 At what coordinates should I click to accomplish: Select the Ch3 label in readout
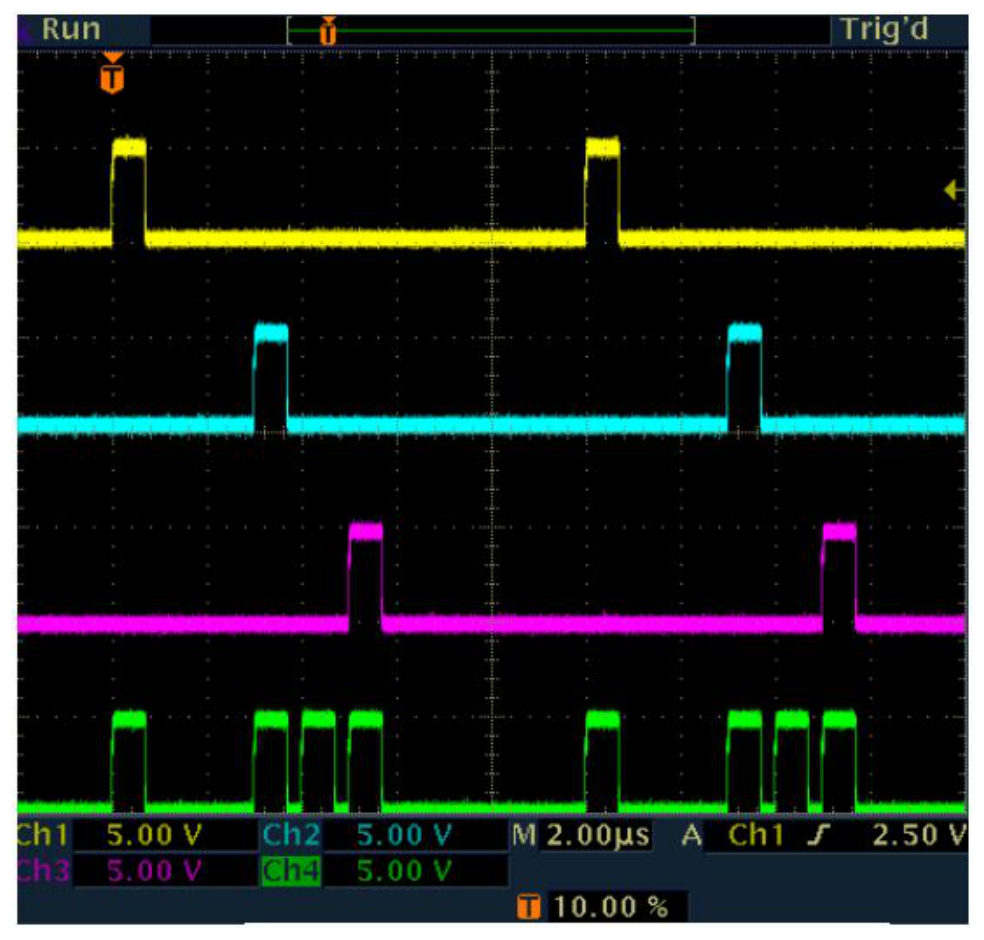[x=43, y=870]
